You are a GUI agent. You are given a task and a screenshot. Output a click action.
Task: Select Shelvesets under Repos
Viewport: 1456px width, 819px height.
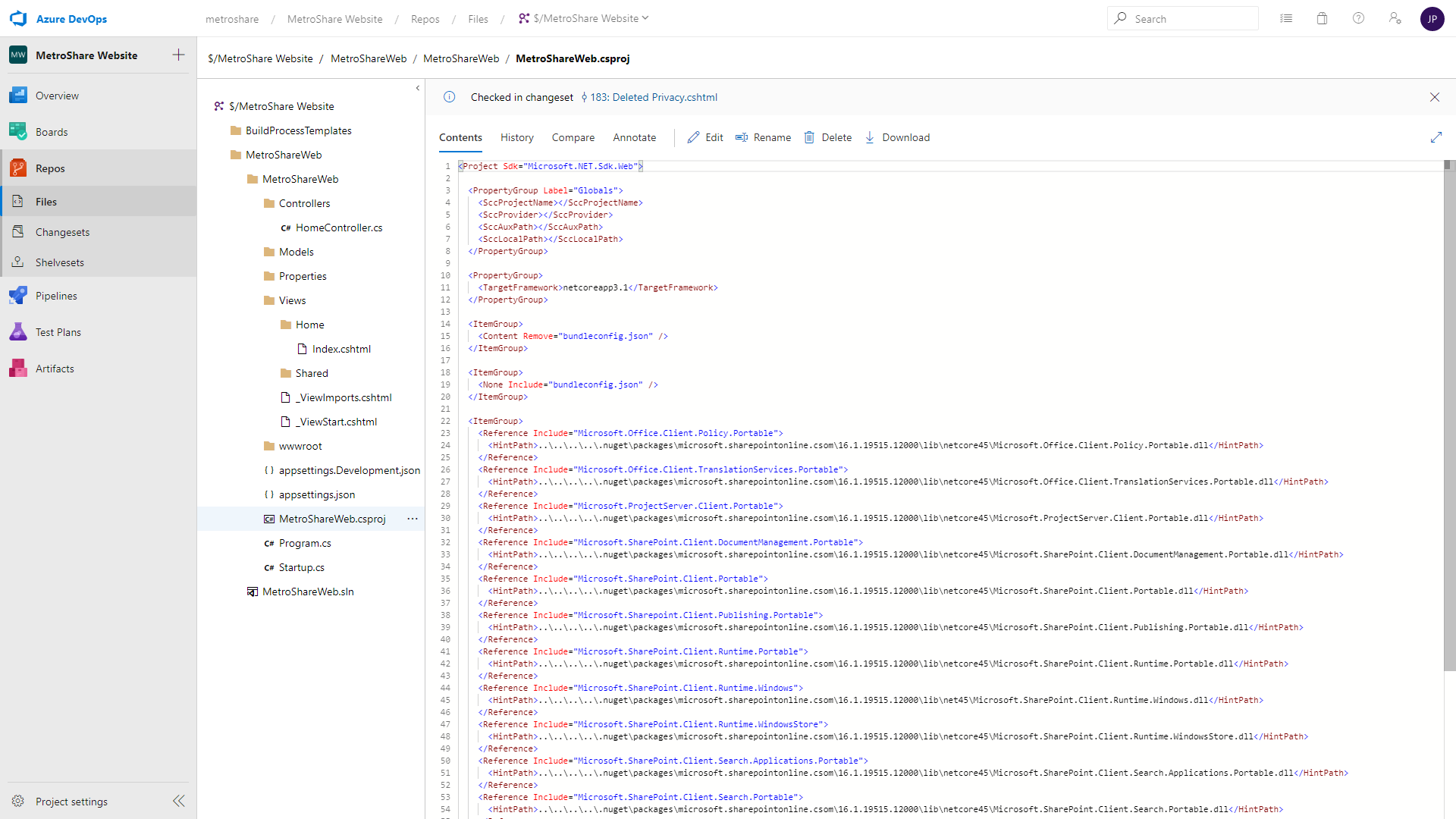[x=99, y=262]
